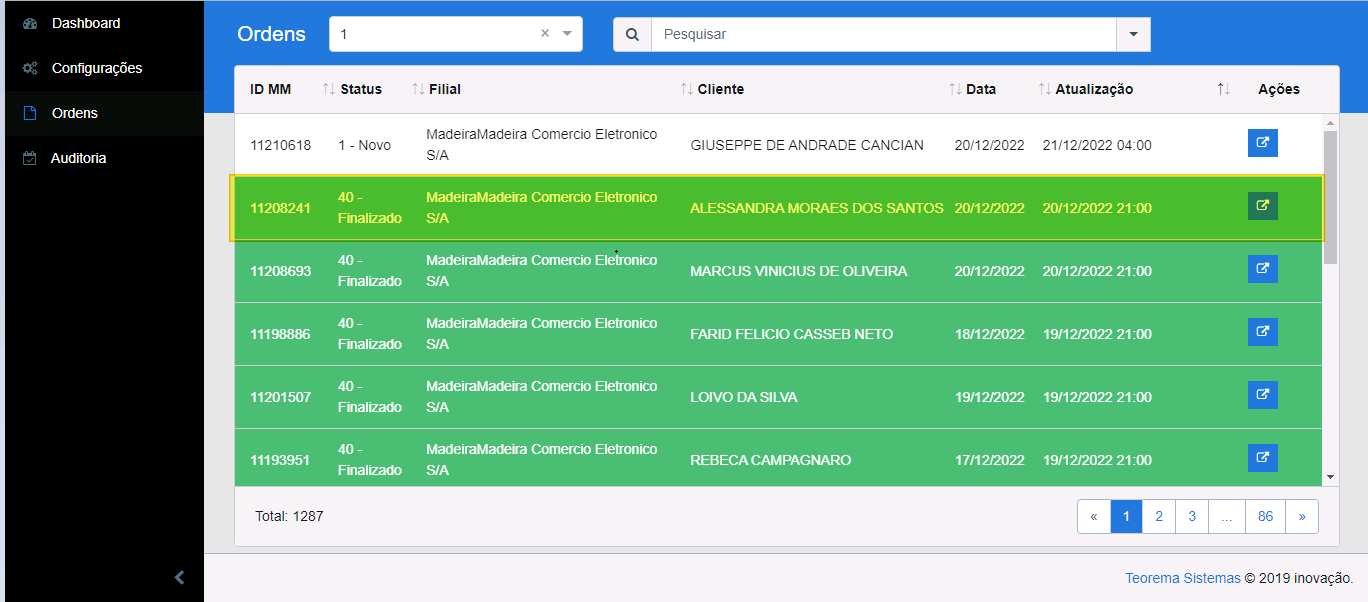1368x602 pixels.
Task: Sort by Atualização column arrows
Action: click(x=1044, y=89)
